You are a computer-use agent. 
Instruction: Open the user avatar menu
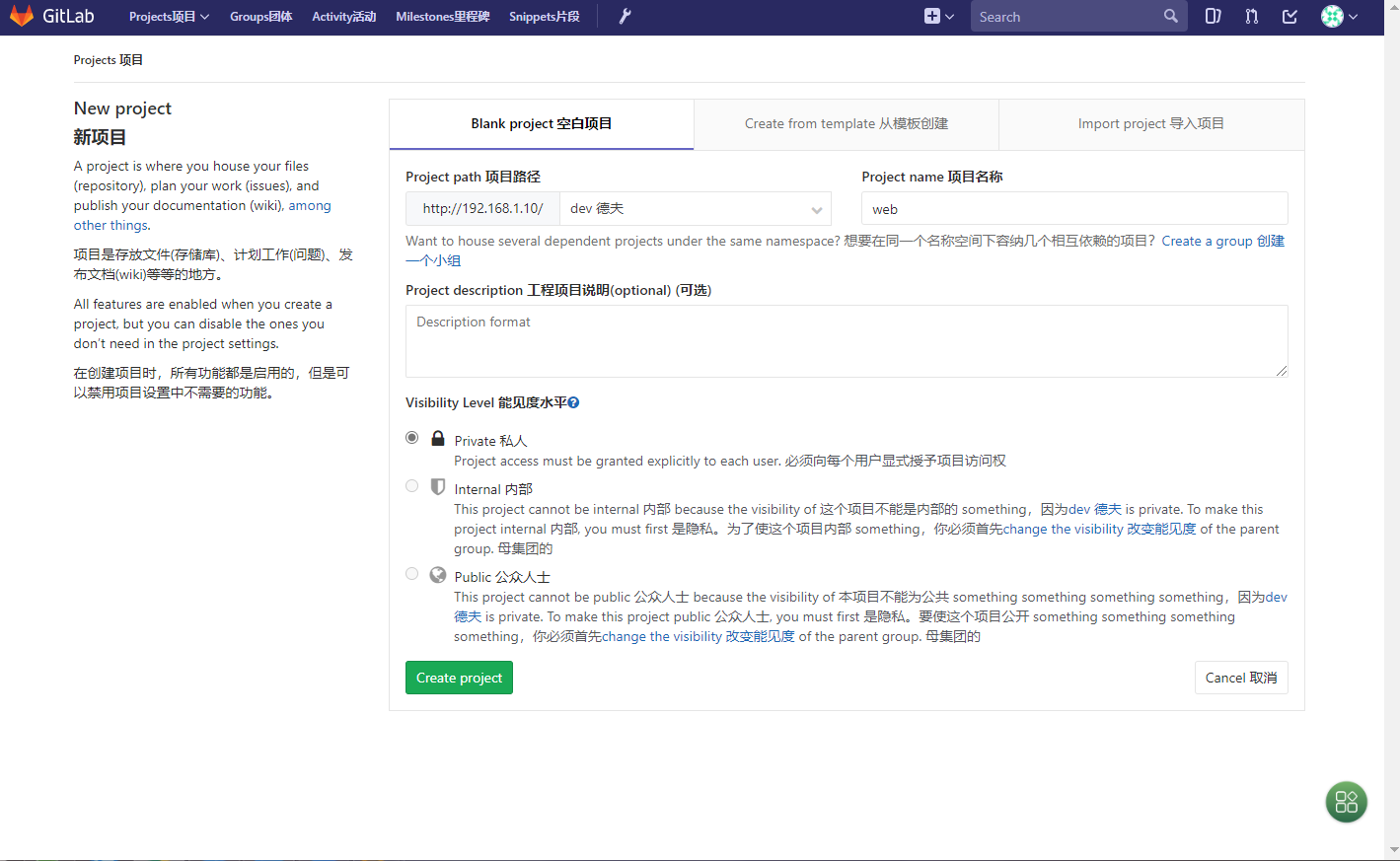(1340, 16)
